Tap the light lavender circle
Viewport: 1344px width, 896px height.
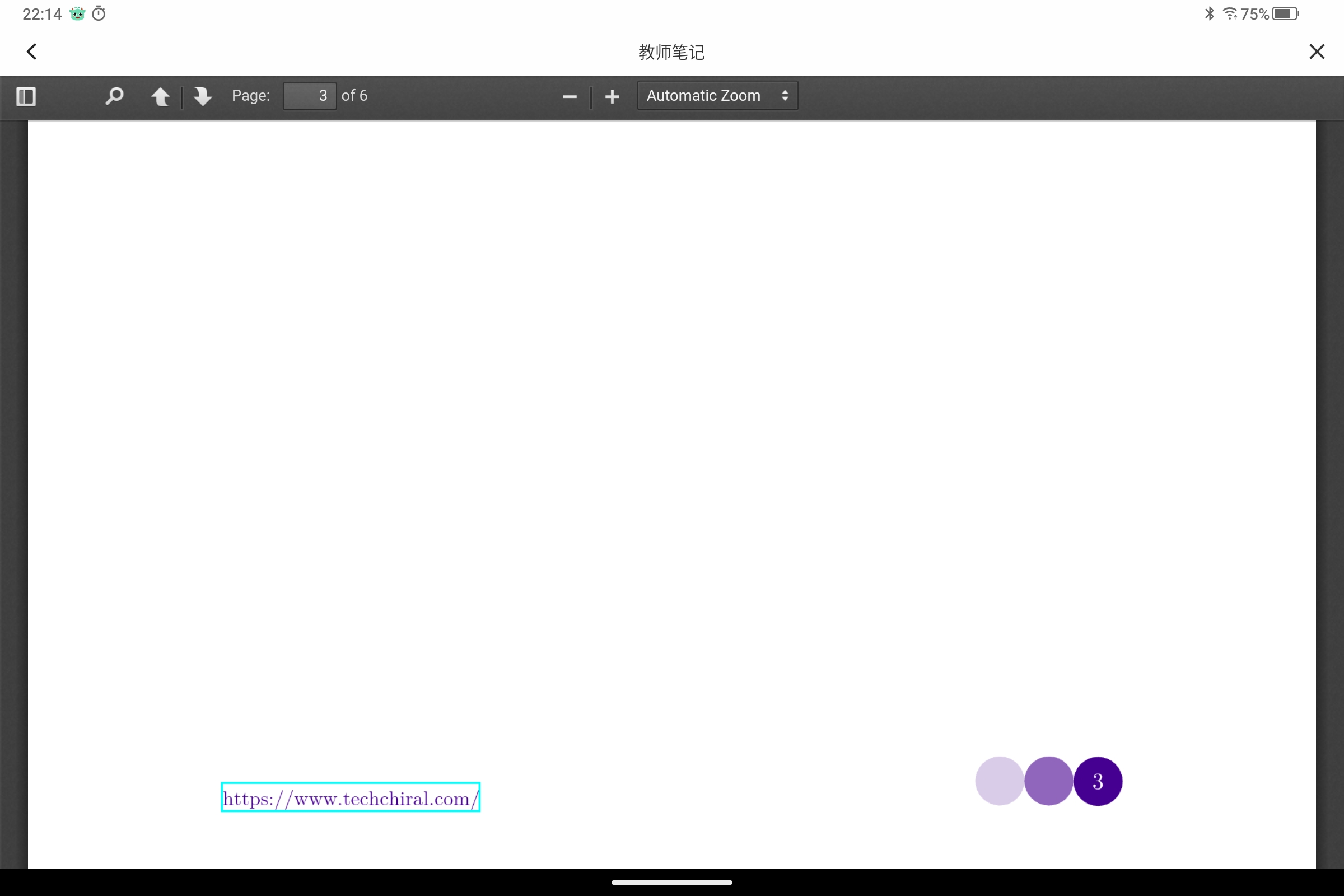point(1000,781)
